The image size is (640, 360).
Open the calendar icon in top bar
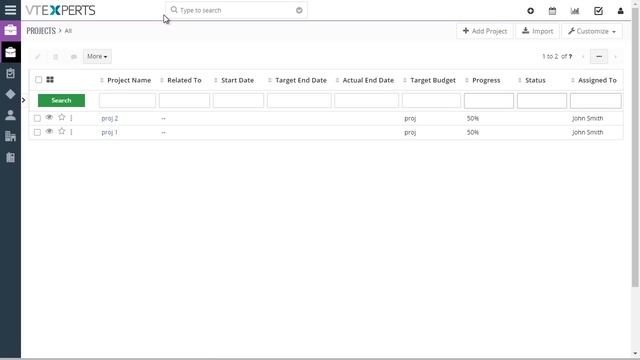pyautogui.click(x=552, y=11)
